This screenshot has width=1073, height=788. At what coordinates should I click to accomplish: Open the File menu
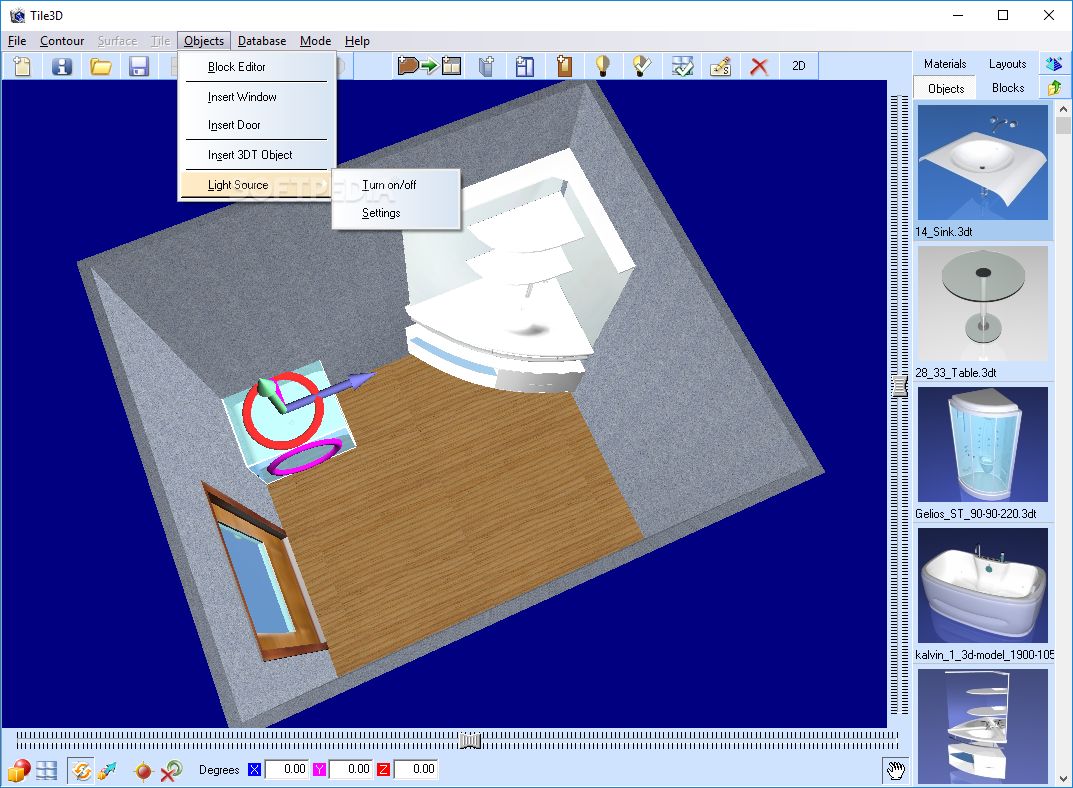click(17, 41)
